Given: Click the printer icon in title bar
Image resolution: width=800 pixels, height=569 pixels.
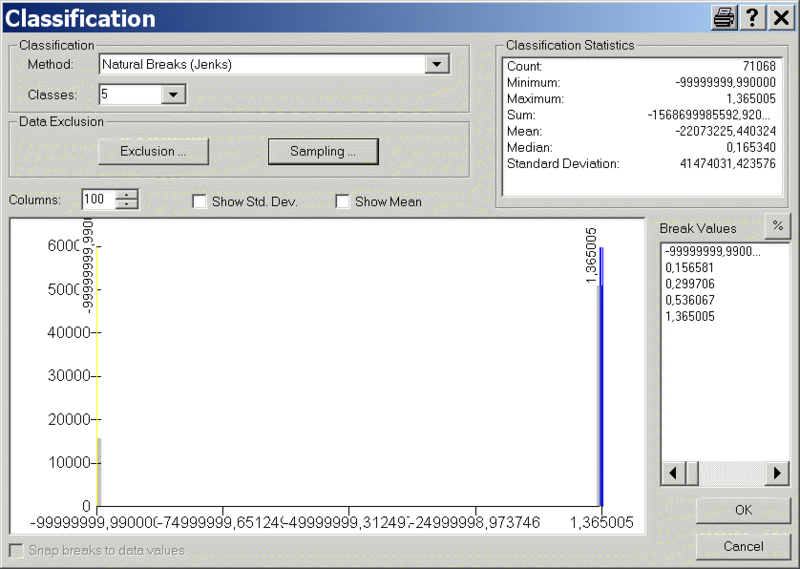Looking at the screenshot, I should coord(724,18).
